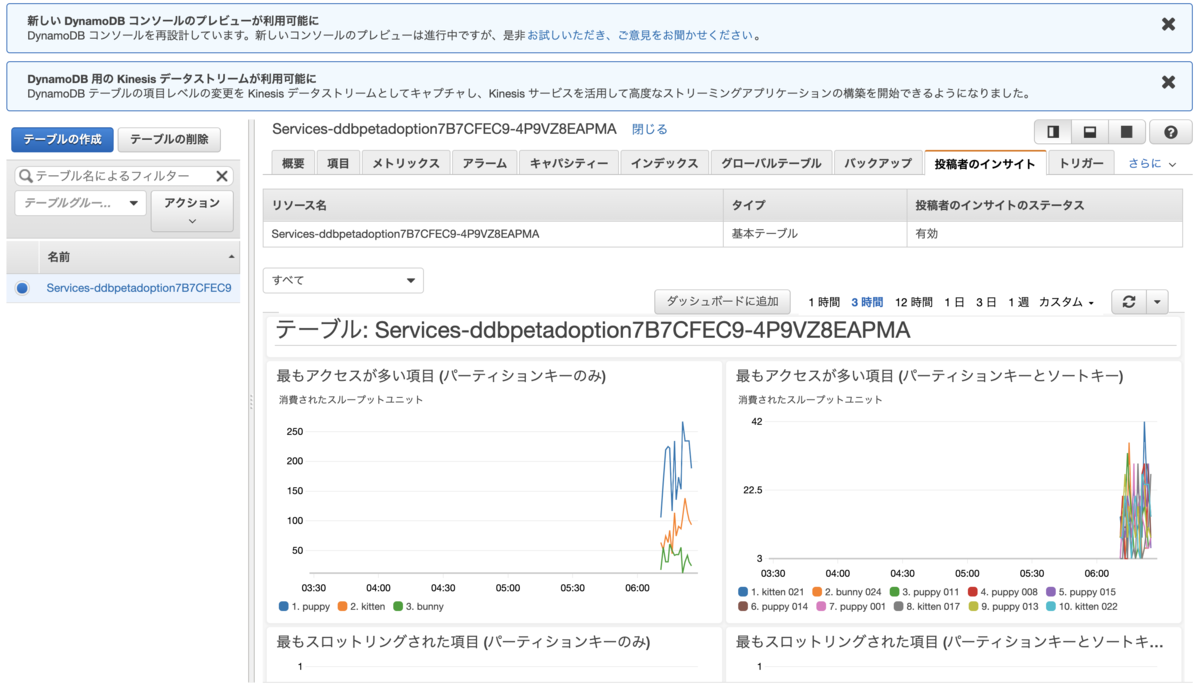Expand the さらに more tabs menu
The height and width of the screenshot is (690, 1200).
click(x=1153, y=163)
